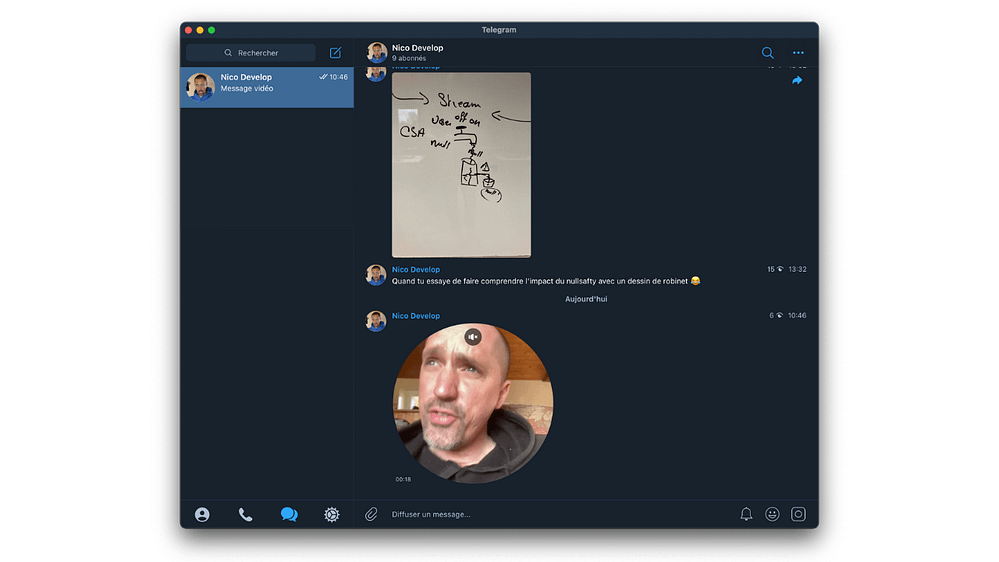This screenshot has width=999, height=562.
Task: Click the Message vidéo preview text
Action: [x=247, y=89]
